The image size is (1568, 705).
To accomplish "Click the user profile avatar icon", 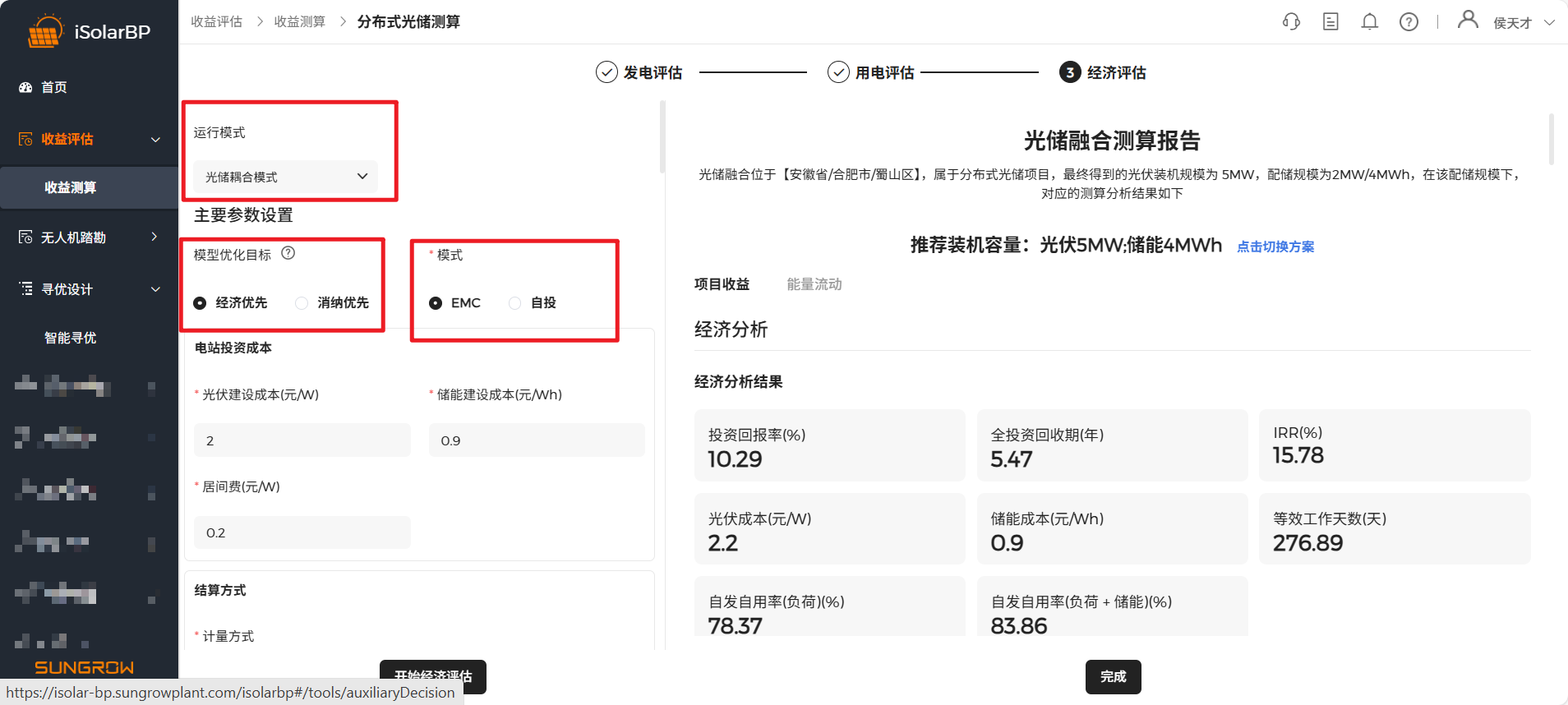I will (1467, 20).
